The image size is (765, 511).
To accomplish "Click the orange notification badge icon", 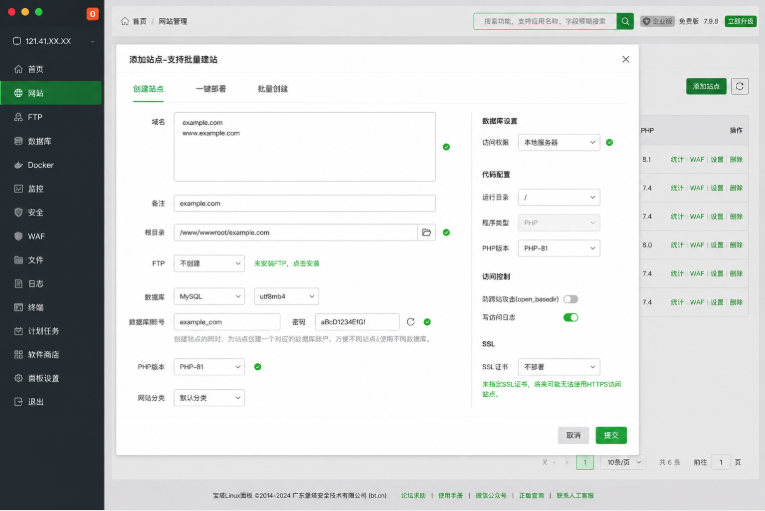I will [92, 14].
